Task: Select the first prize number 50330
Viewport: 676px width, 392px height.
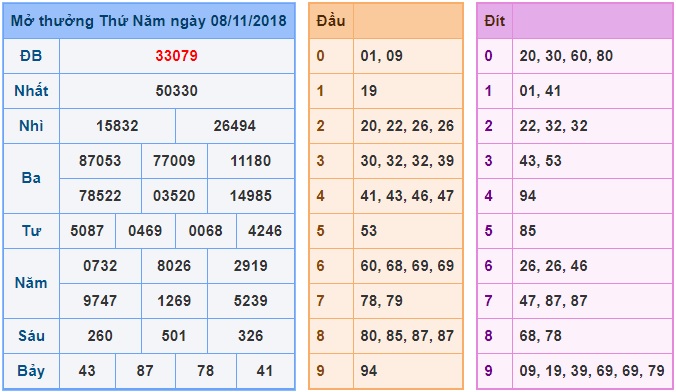Action: [x=176, y=91]
